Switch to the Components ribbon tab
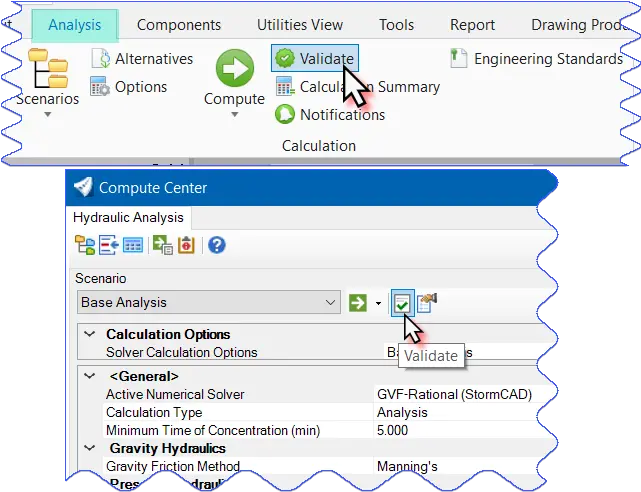The image size is (641, 492). click(179, 24)
